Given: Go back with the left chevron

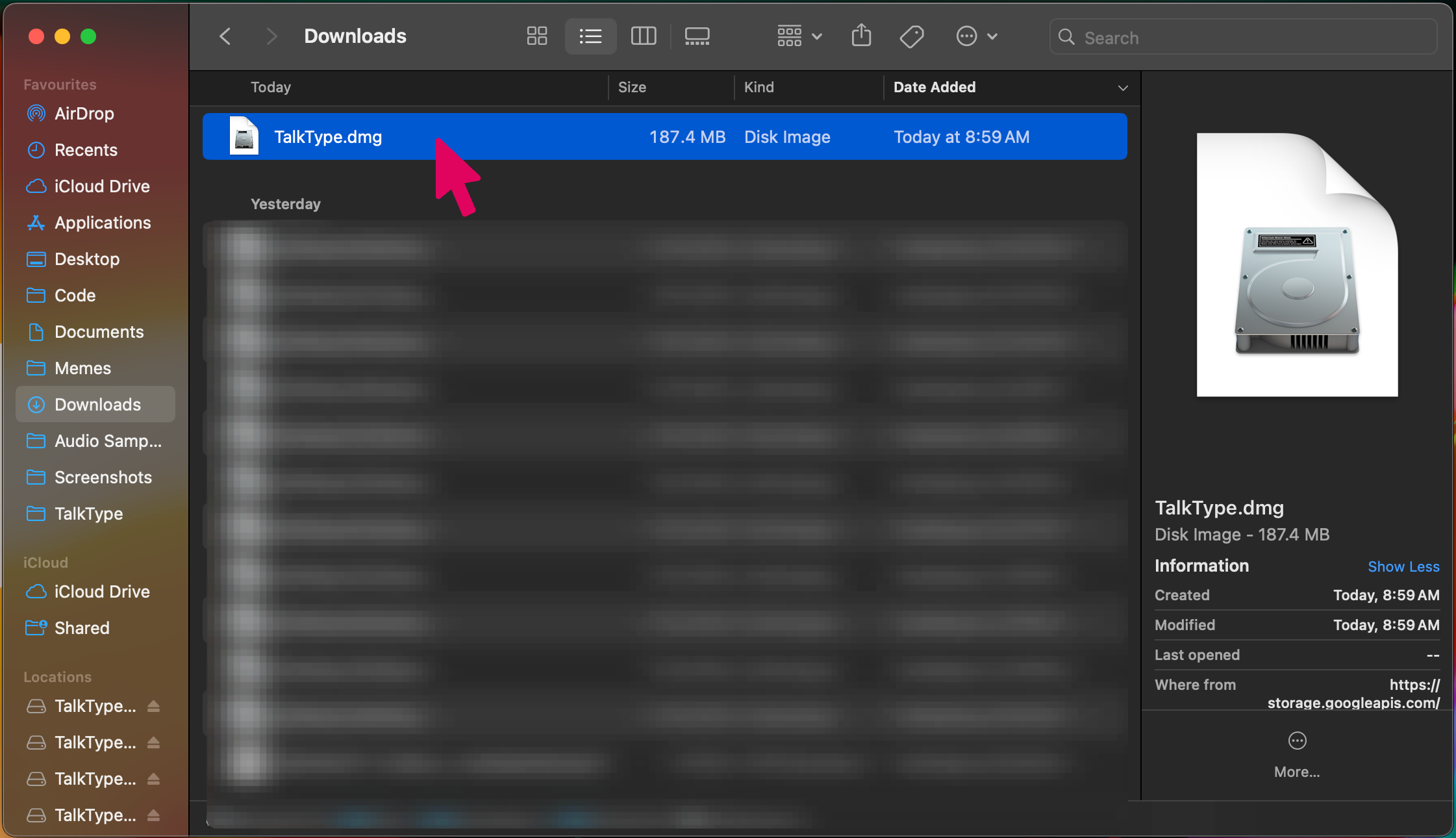Looking at the screenshot, I should pos(225,36).
